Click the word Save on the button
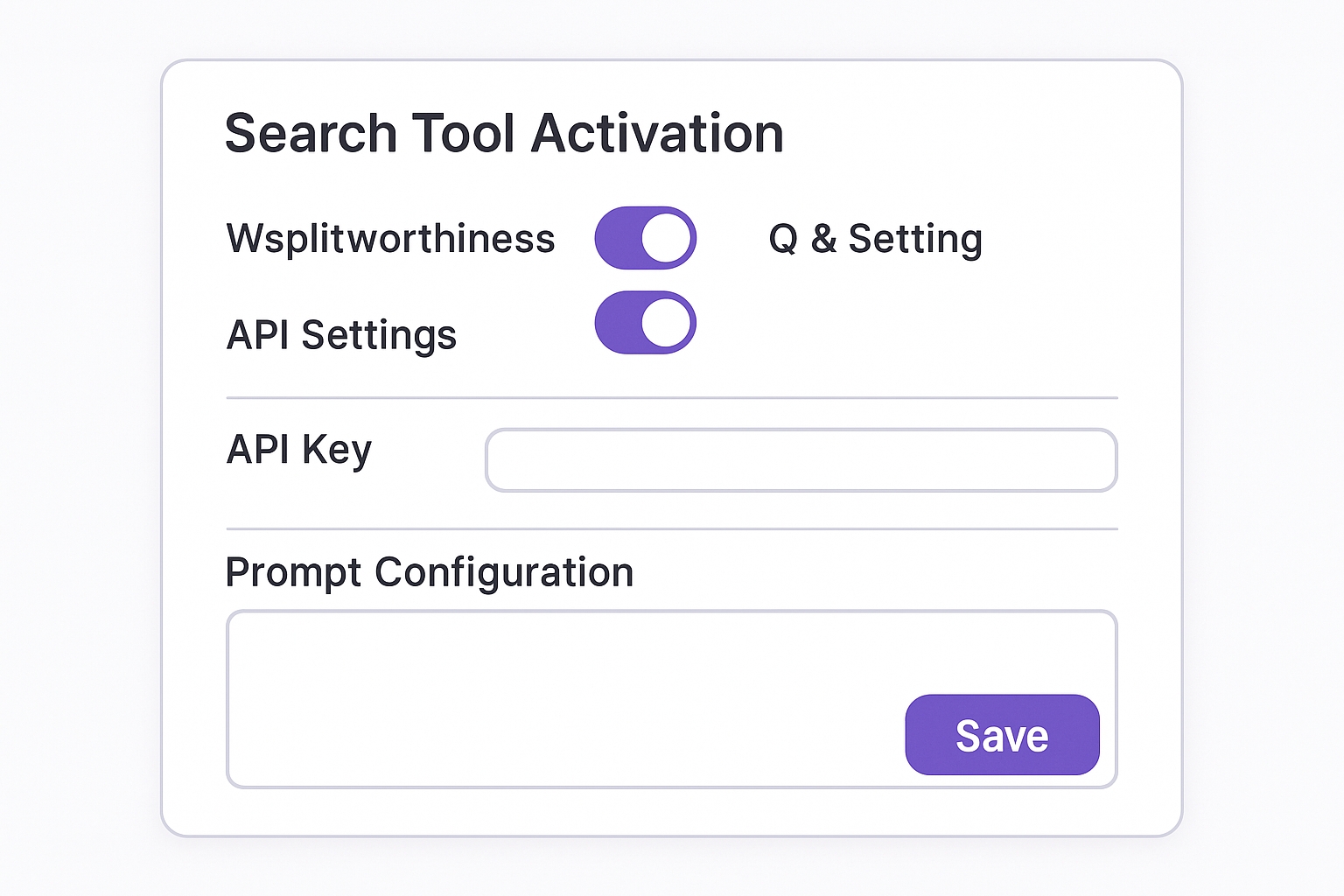 1002,736
